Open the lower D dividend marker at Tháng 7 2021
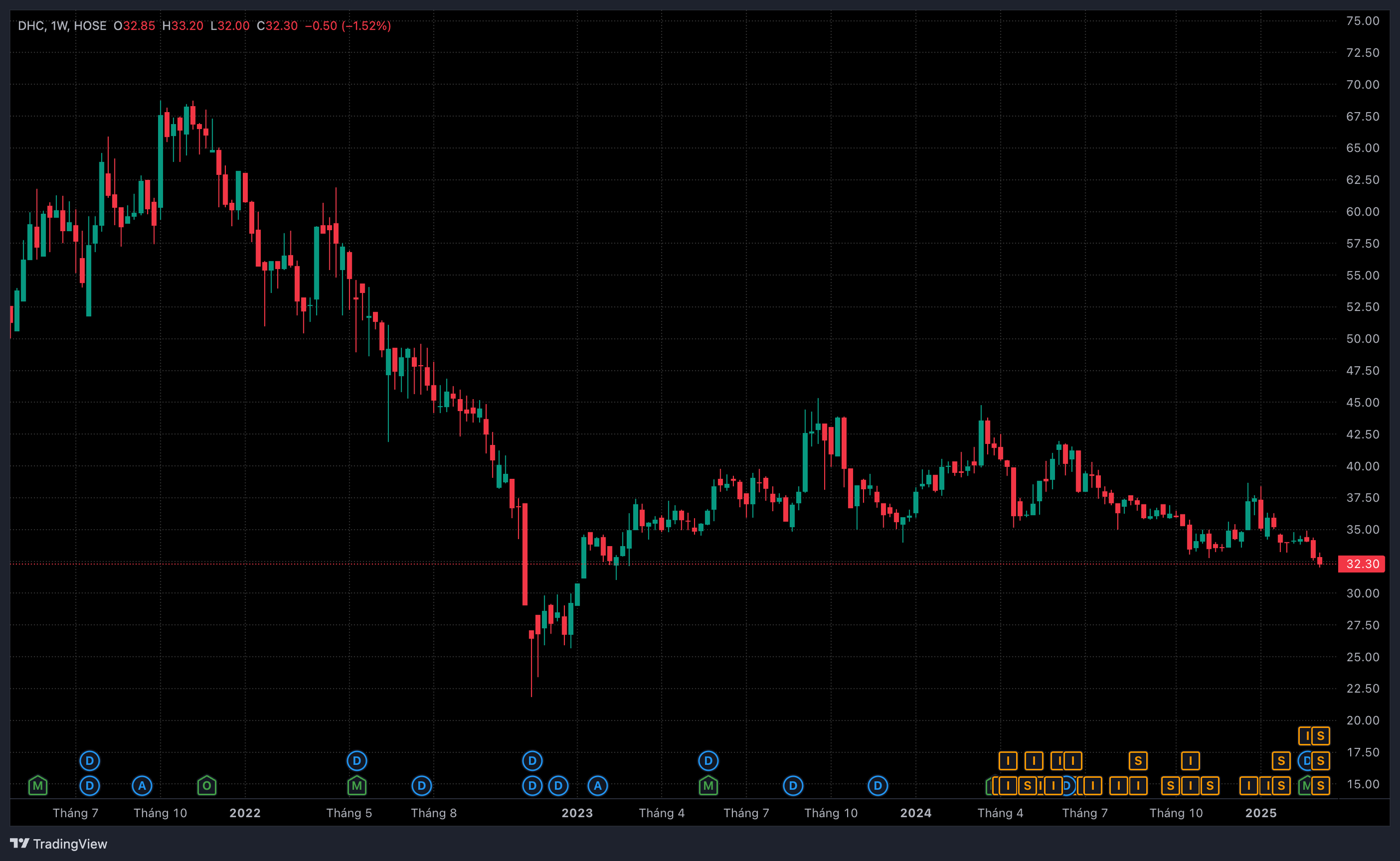1400x861 pixels. point(90,786)
